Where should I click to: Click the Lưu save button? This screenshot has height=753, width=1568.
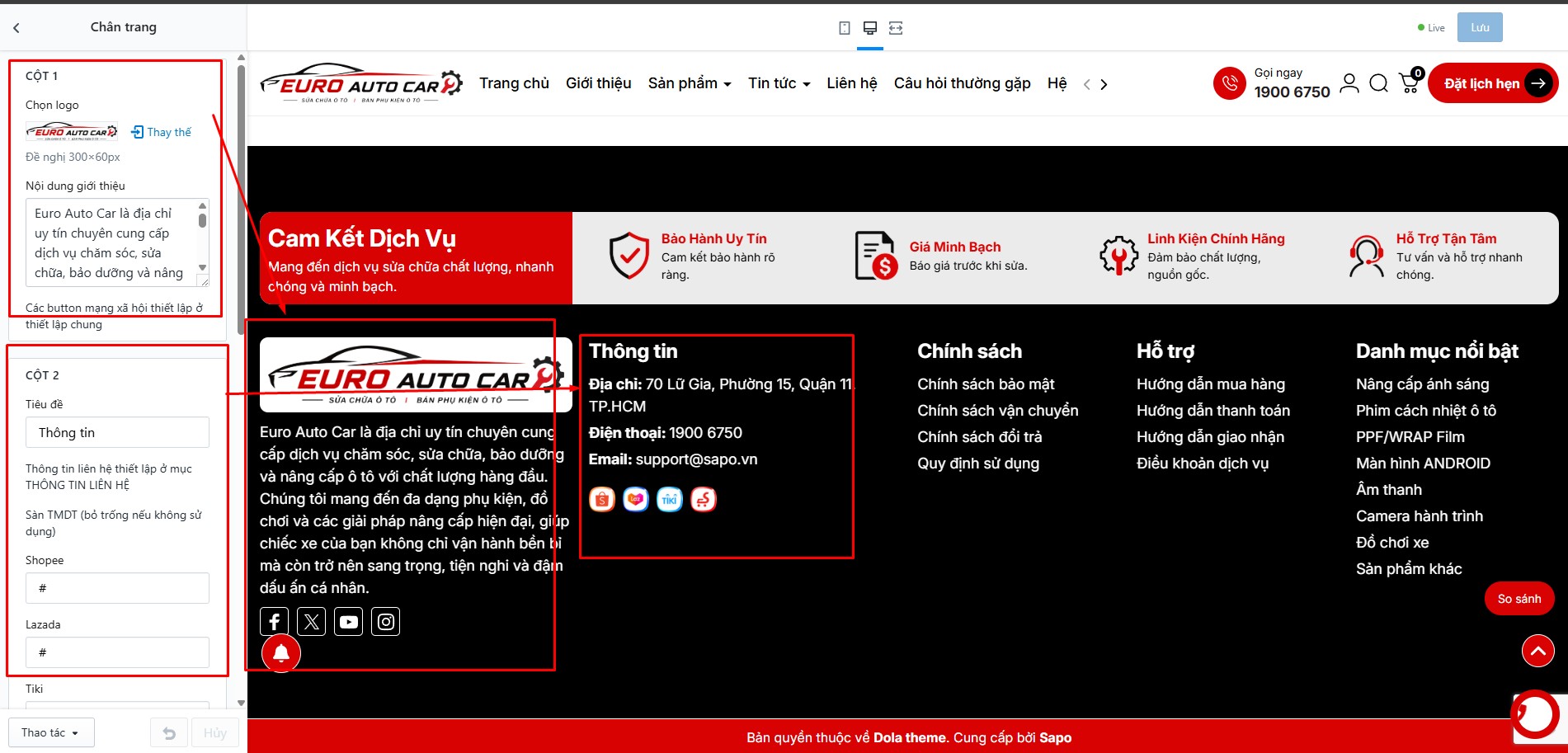pos(1480,27)
